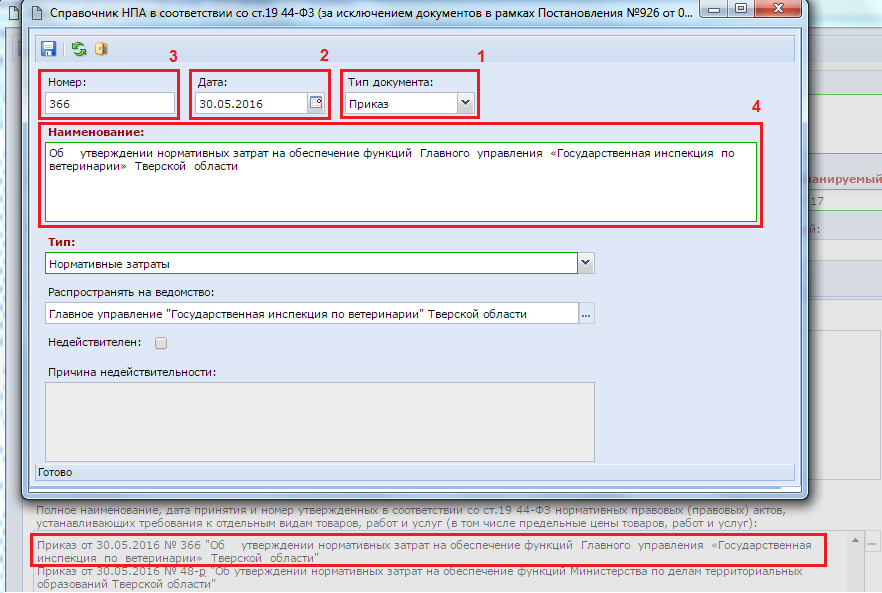The height and width of the screenshot is (593, 882).
Task: Click the green Refresh icon
Action: [78, 49]
